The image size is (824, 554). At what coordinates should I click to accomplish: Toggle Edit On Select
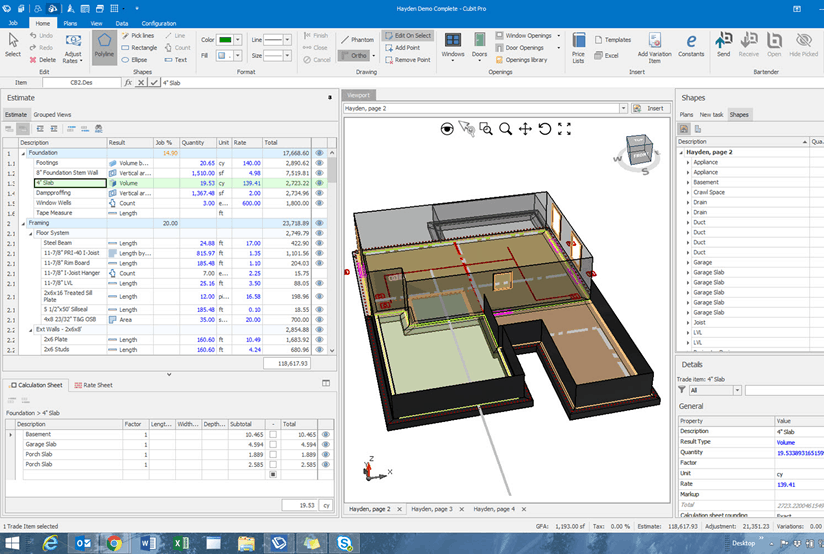(408, 36)
